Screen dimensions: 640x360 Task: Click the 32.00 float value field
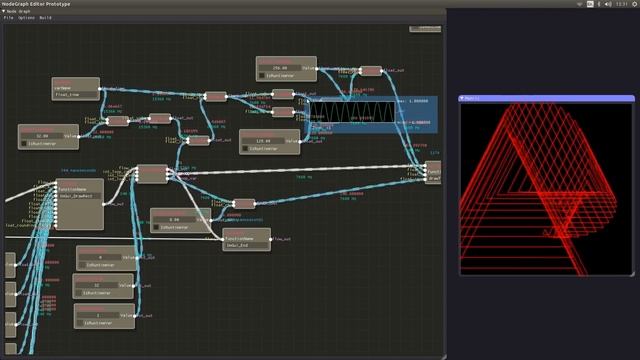coord(42,136)
